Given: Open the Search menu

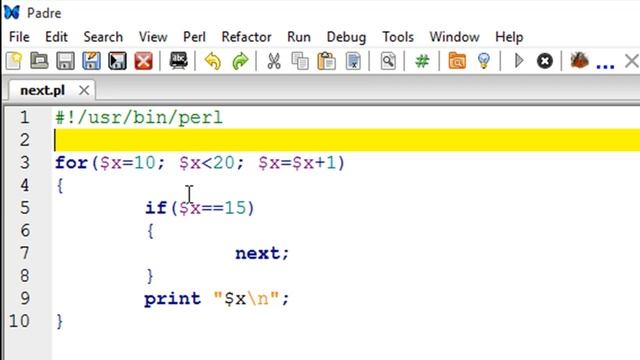Looking at the screenshot, I should coord(103,37).
